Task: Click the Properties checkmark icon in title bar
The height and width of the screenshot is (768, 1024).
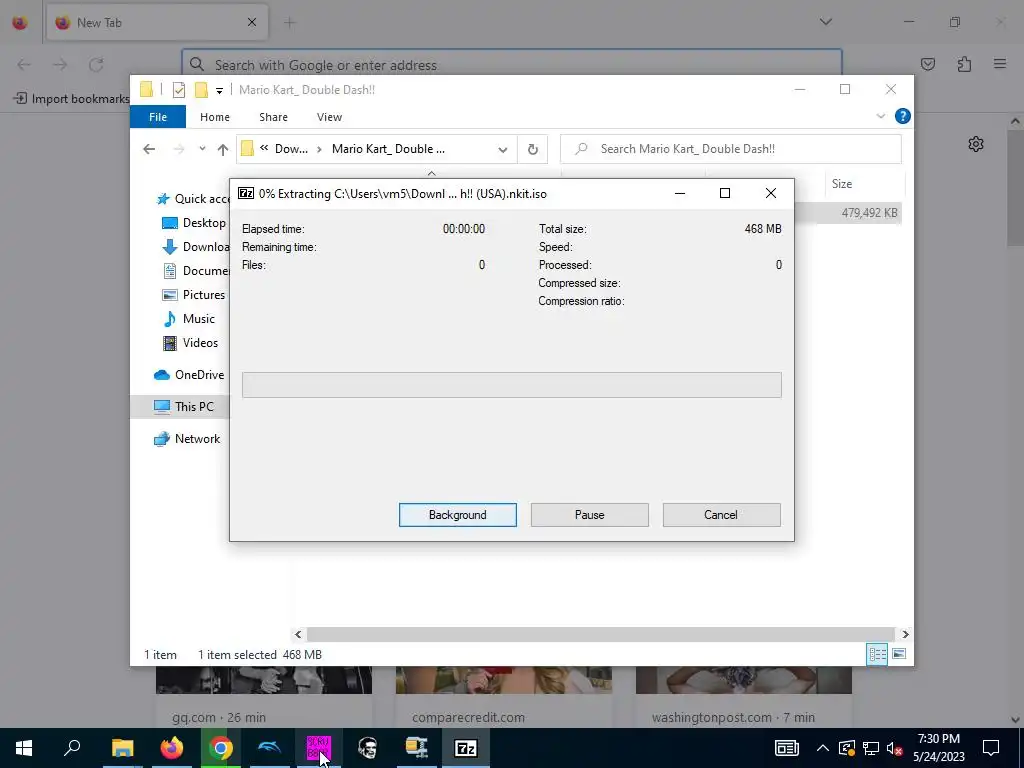Action: click(x=178, y=90)
